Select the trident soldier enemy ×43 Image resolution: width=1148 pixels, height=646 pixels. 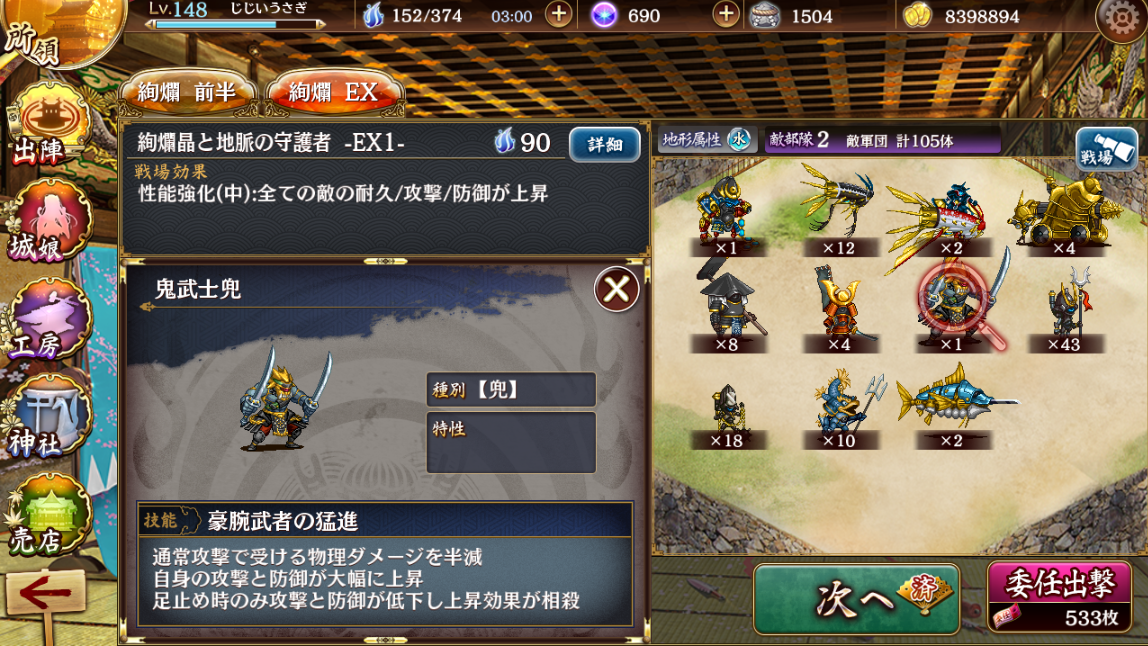point(1065,309)
